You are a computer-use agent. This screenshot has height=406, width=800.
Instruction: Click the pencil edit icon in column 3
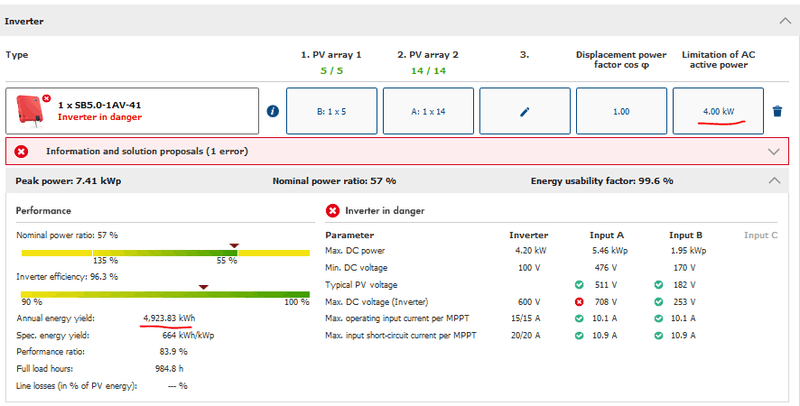[x=523, y=111]
